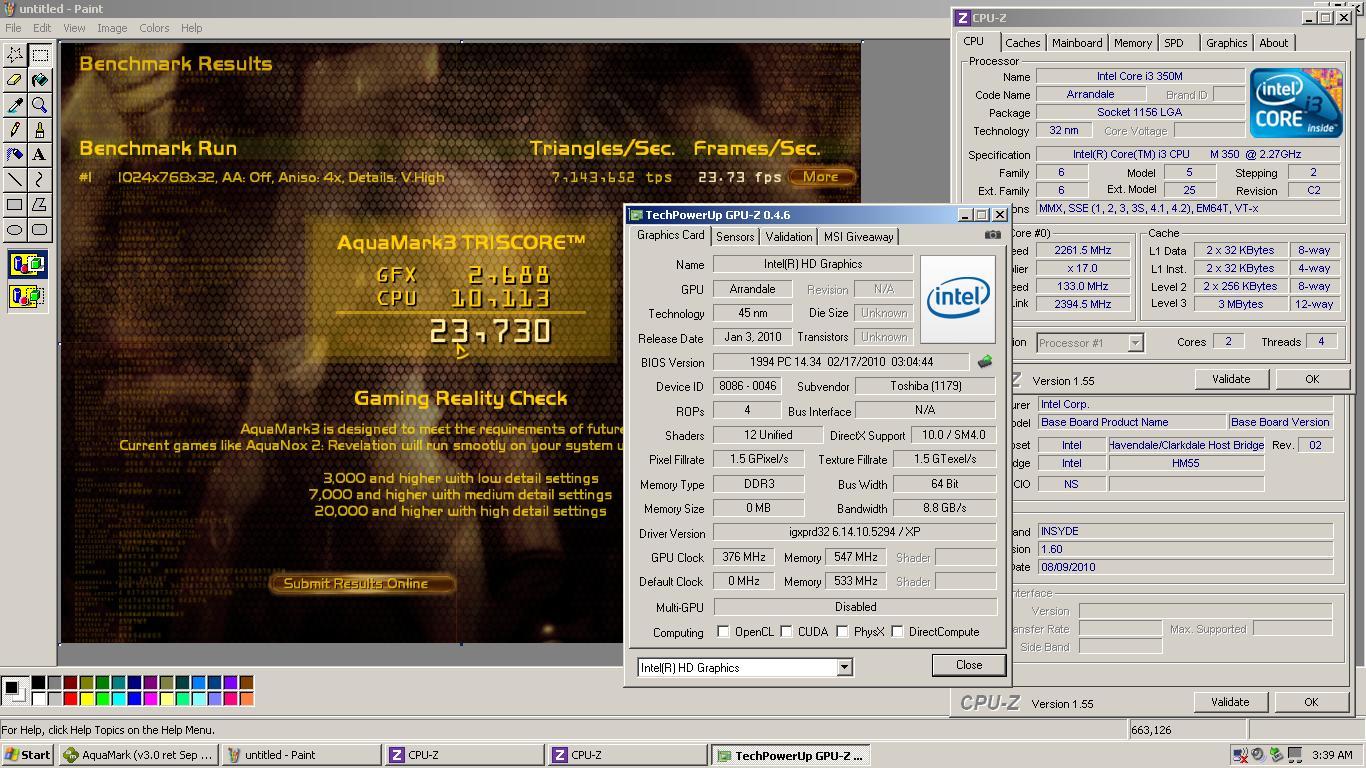Image resolution: width=1366 pixels, height=768 pixels.
Task: Click the BIOS save chip icon in GPU-Z
Action: pos(985,362)
